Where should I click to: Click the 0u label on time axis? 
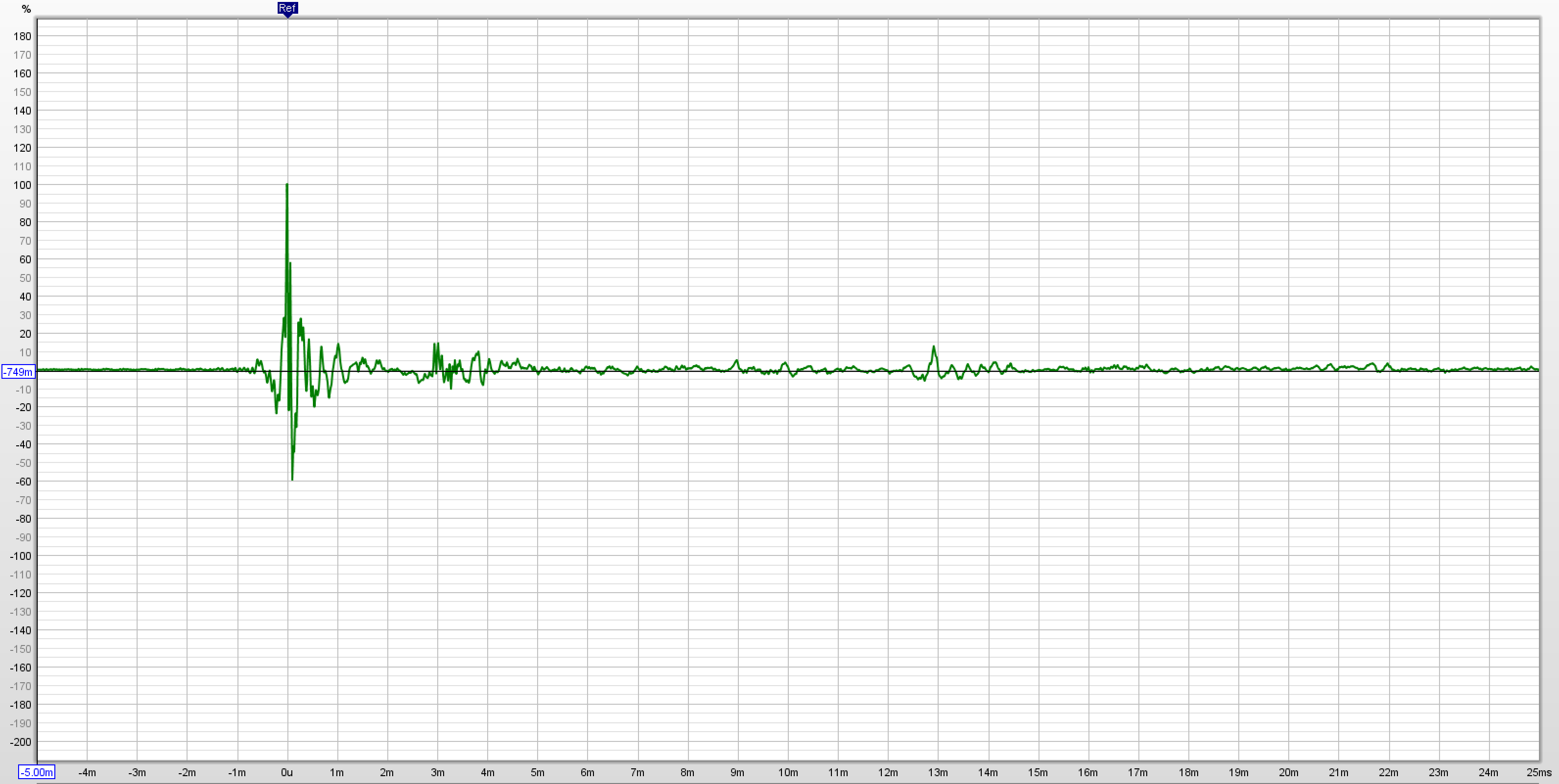287,772
